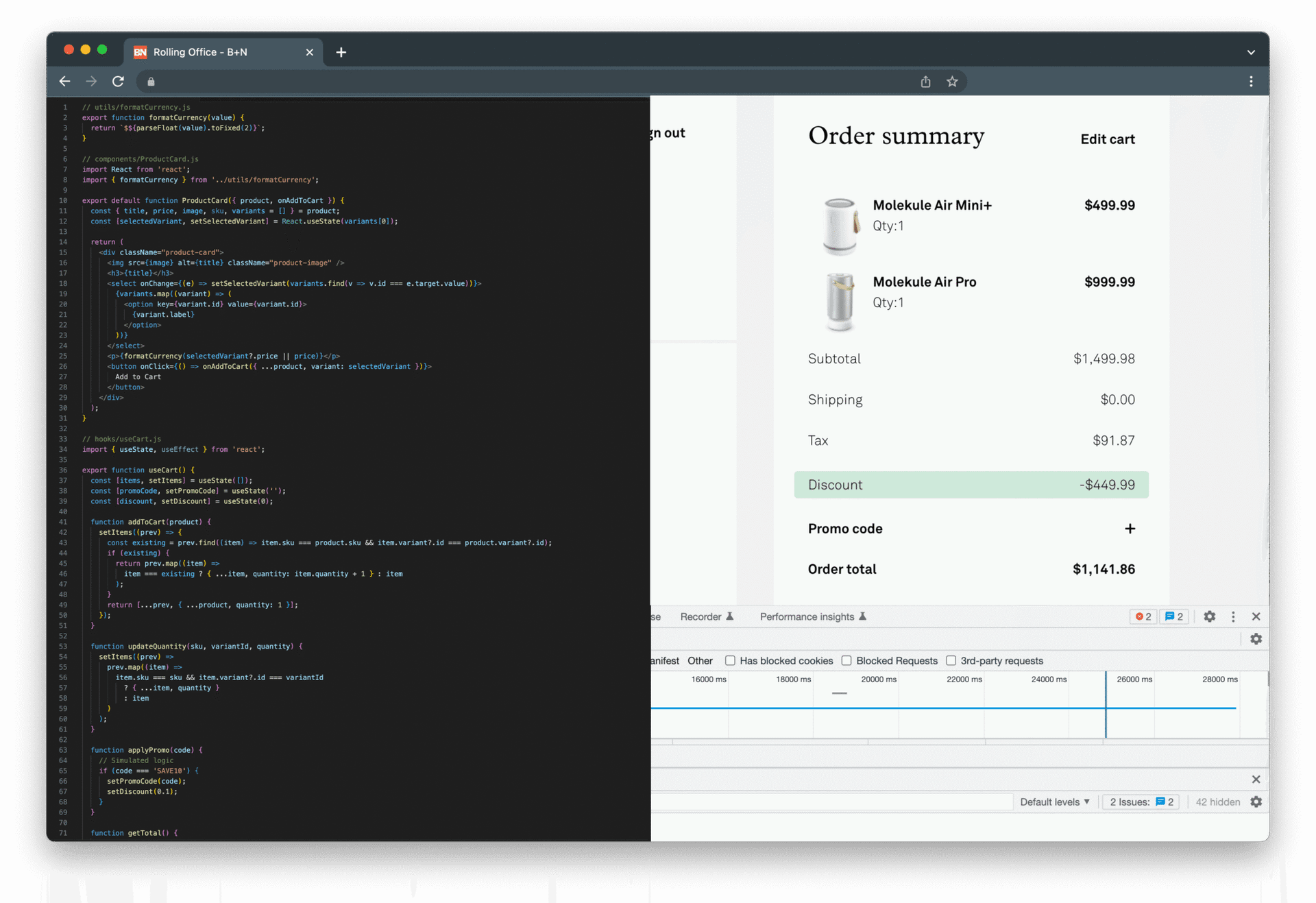Click the Edit cart link
The height and width of the screenshot is (903, 1316).
(x=1107, y=139)
